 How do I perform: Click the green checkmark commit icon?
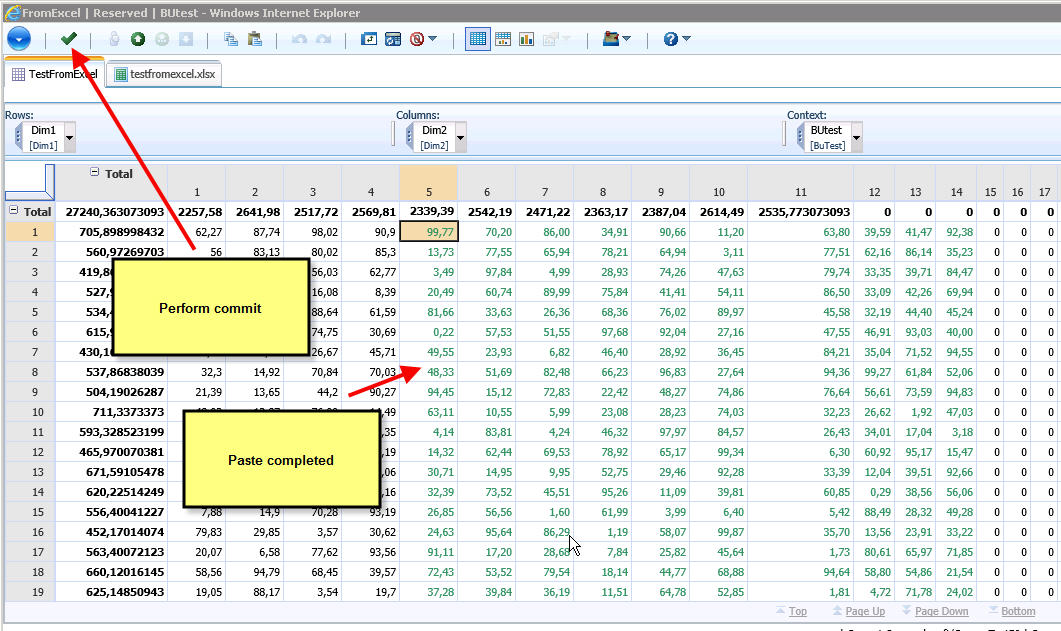[69, 39]
